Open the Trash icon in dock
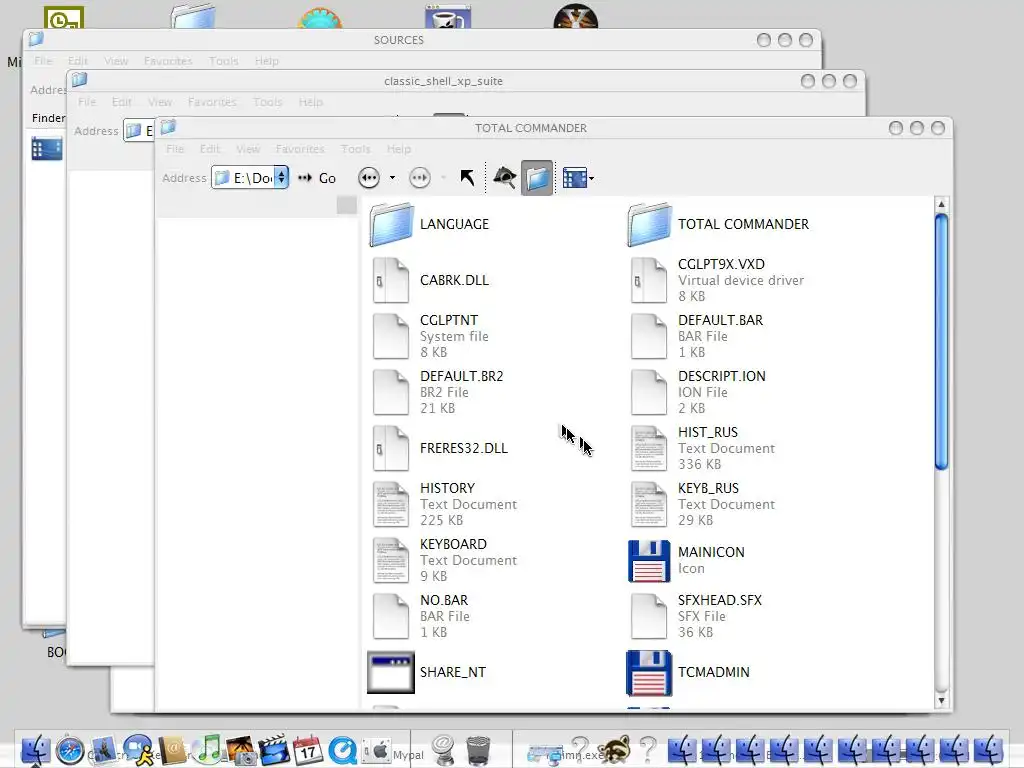The height and width of the screenshot is (768, 1024). pos(478,750)
